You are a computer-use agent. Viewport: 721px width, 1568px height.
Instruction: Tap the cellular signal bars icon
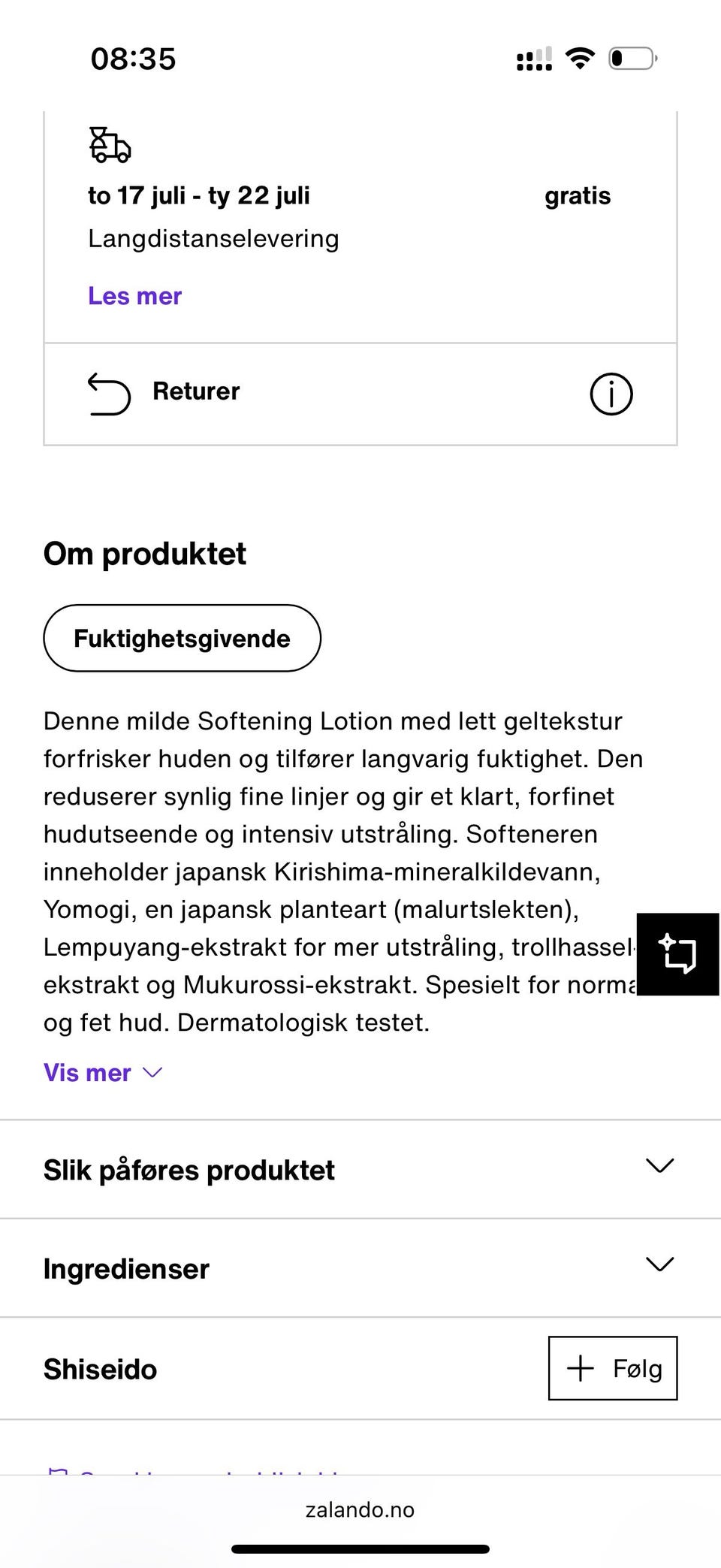[x=534, y=59]
